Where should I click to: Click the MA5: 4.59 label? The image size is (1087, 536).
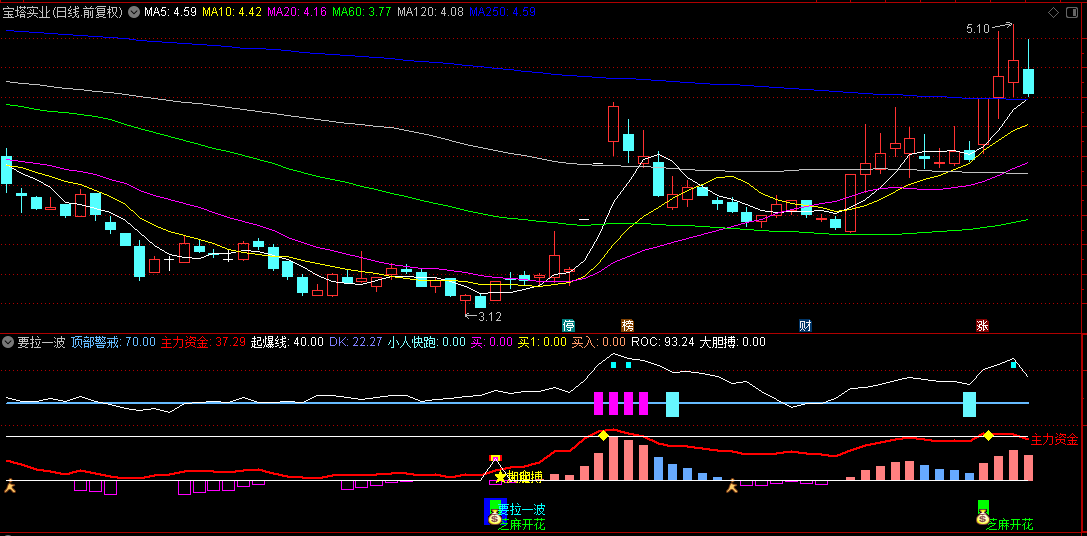point(173,12)
